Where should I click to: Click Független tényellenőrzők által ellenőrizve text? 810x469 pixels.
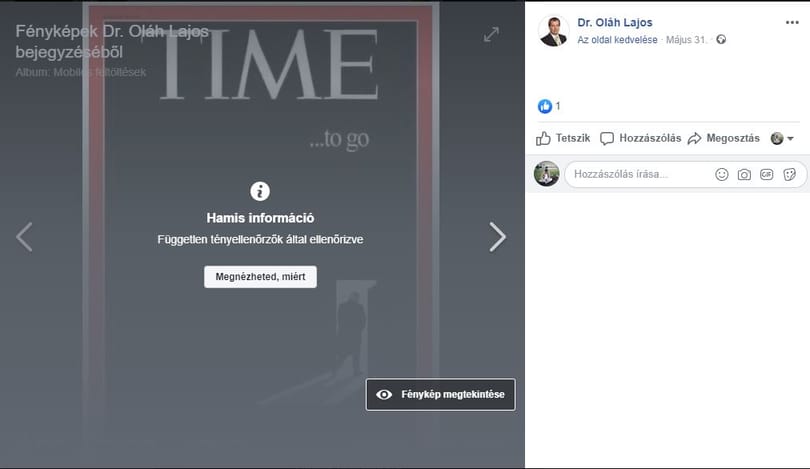[260, 240]
